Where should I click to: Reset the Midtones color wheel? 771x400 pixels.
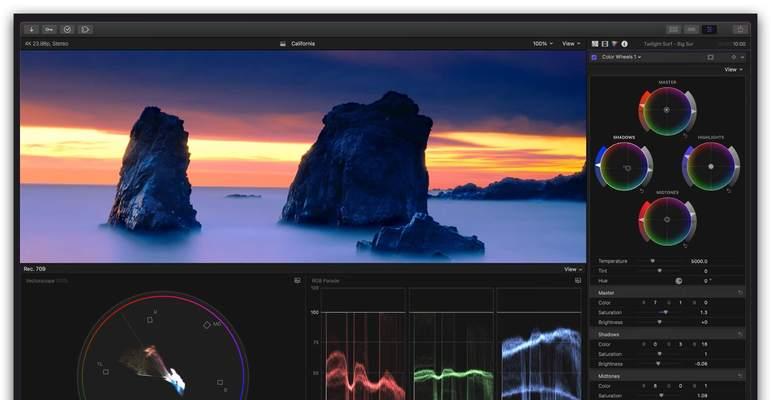click(685, 245)
